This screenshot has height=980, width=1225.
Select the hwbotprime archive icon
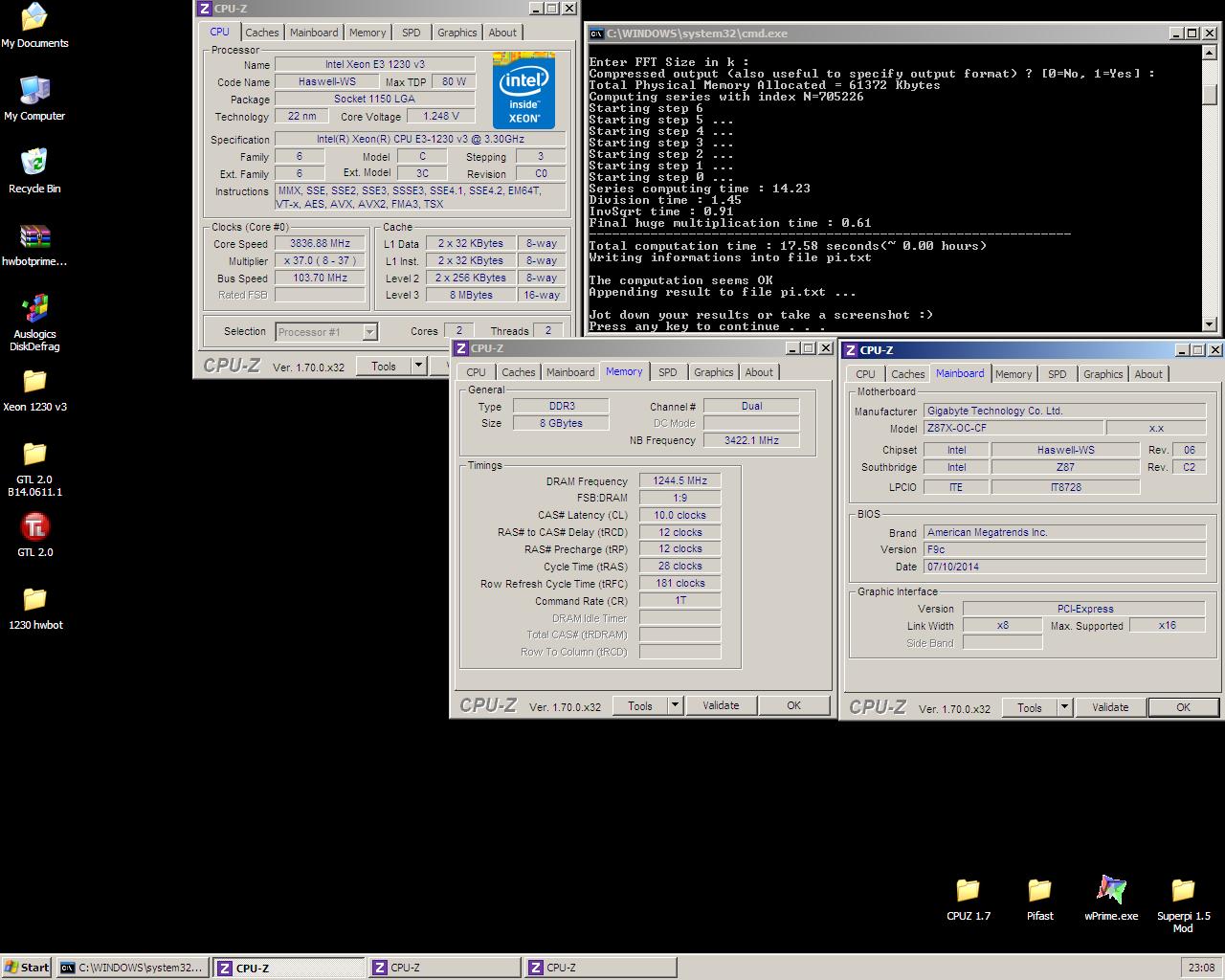pyautogui.click(x=34, y=235)
